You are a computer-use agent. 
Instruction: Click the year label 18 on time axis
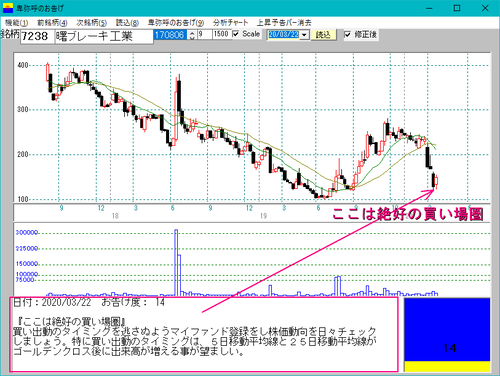[115, 216]
